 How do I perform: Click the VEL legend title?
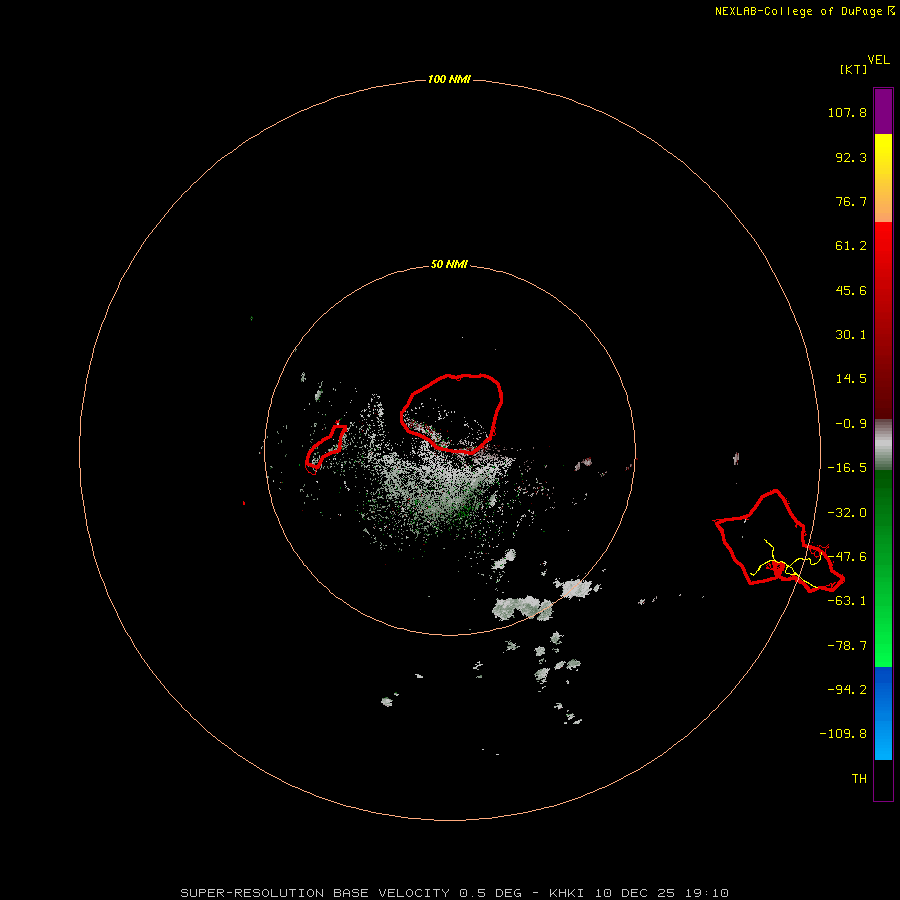click(879, 60)
